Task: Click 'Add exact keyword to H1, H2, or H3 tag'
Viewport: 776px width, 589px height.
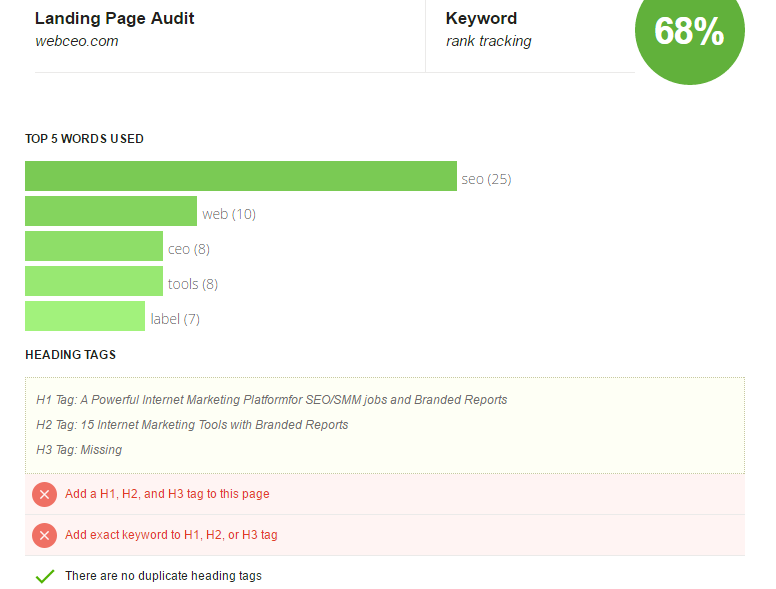Action: click(x=171, y=535)
